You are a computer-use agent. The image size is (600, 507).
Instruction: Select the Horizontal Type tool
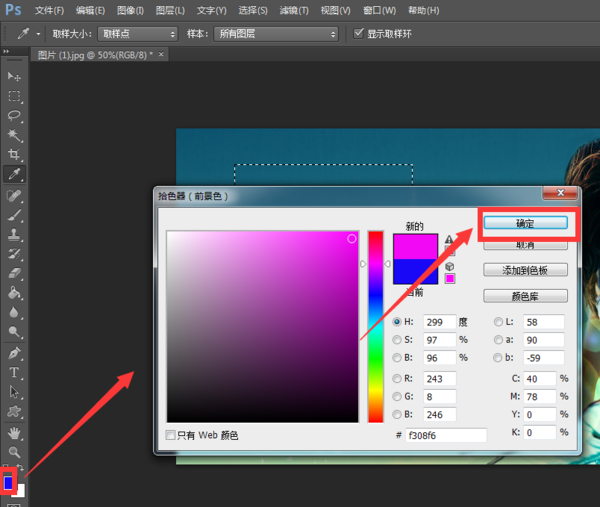point(14,372)
